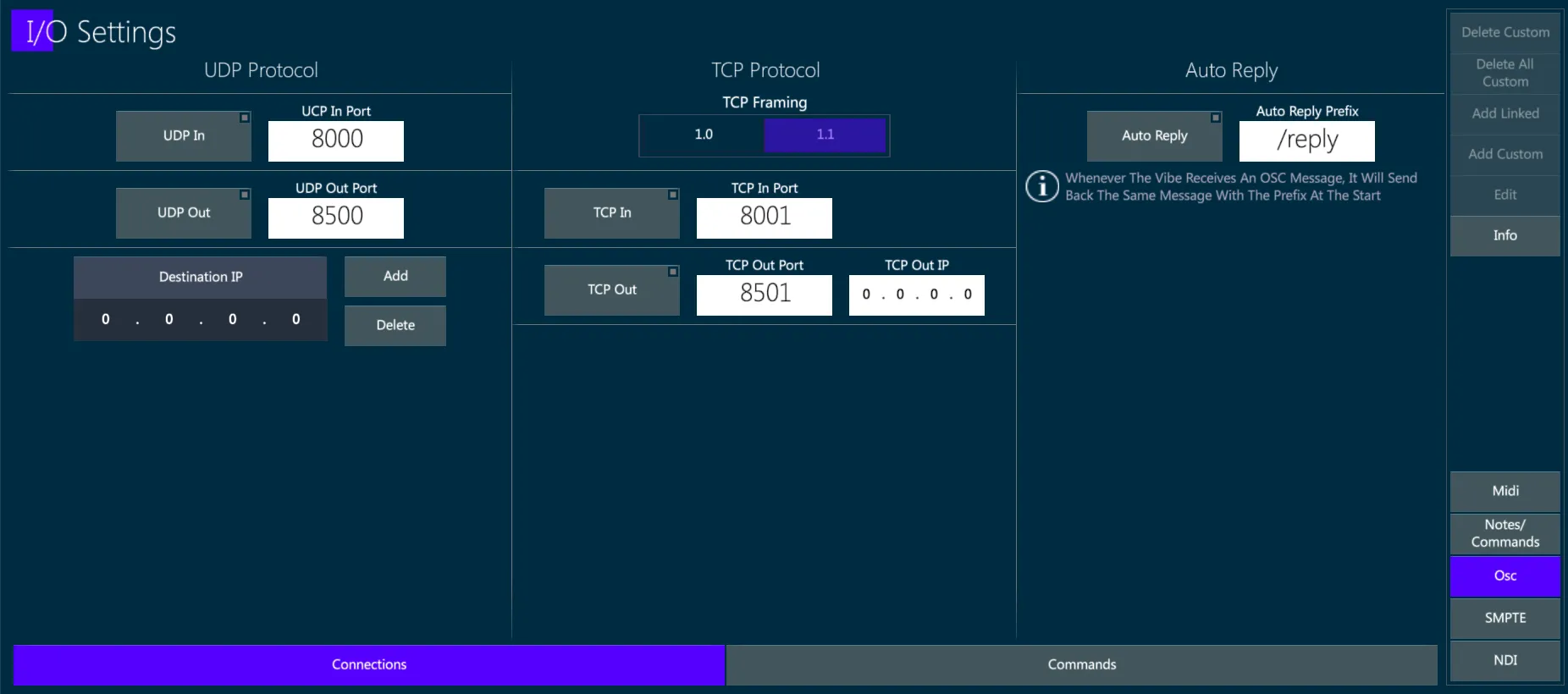Viewport: 1568px width, 694px height.
Task: Click the Edit button in sidebar
Action: coord(1505,195)
